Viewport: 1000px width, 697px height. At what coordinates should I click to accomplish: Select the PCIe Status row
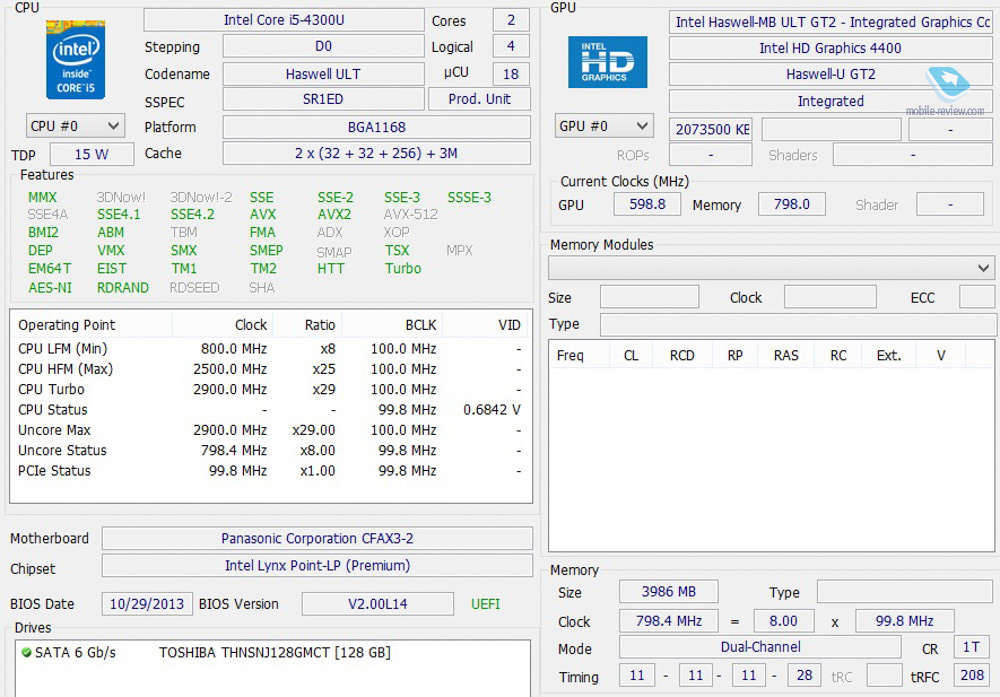pyautogui.click(x=270, y=471)
